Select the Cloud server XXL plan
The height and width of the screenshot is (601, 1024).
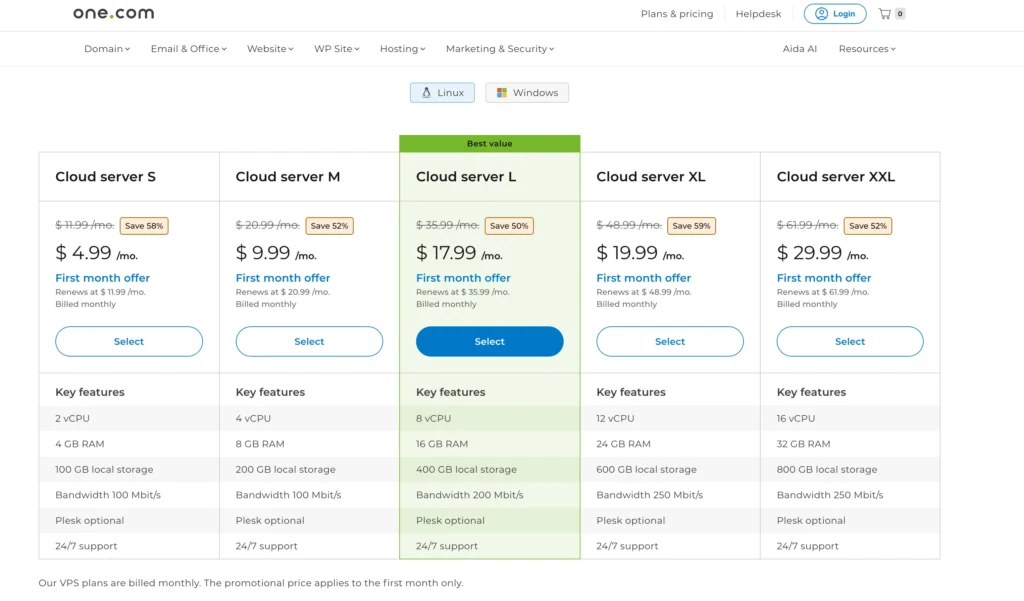coord(849,341)
